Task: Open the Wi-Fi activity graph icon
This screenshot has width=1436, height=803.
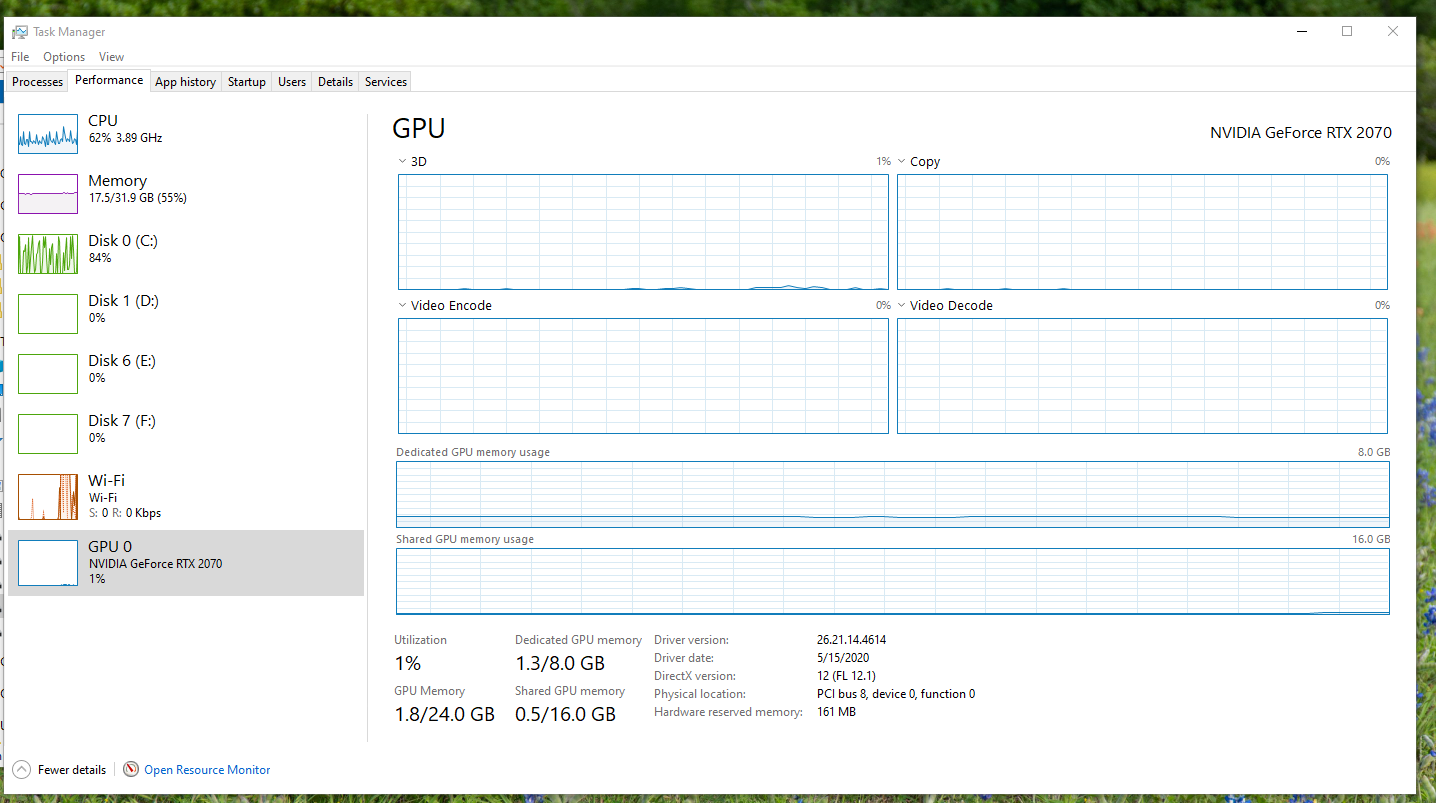Action: coord(47,496)
